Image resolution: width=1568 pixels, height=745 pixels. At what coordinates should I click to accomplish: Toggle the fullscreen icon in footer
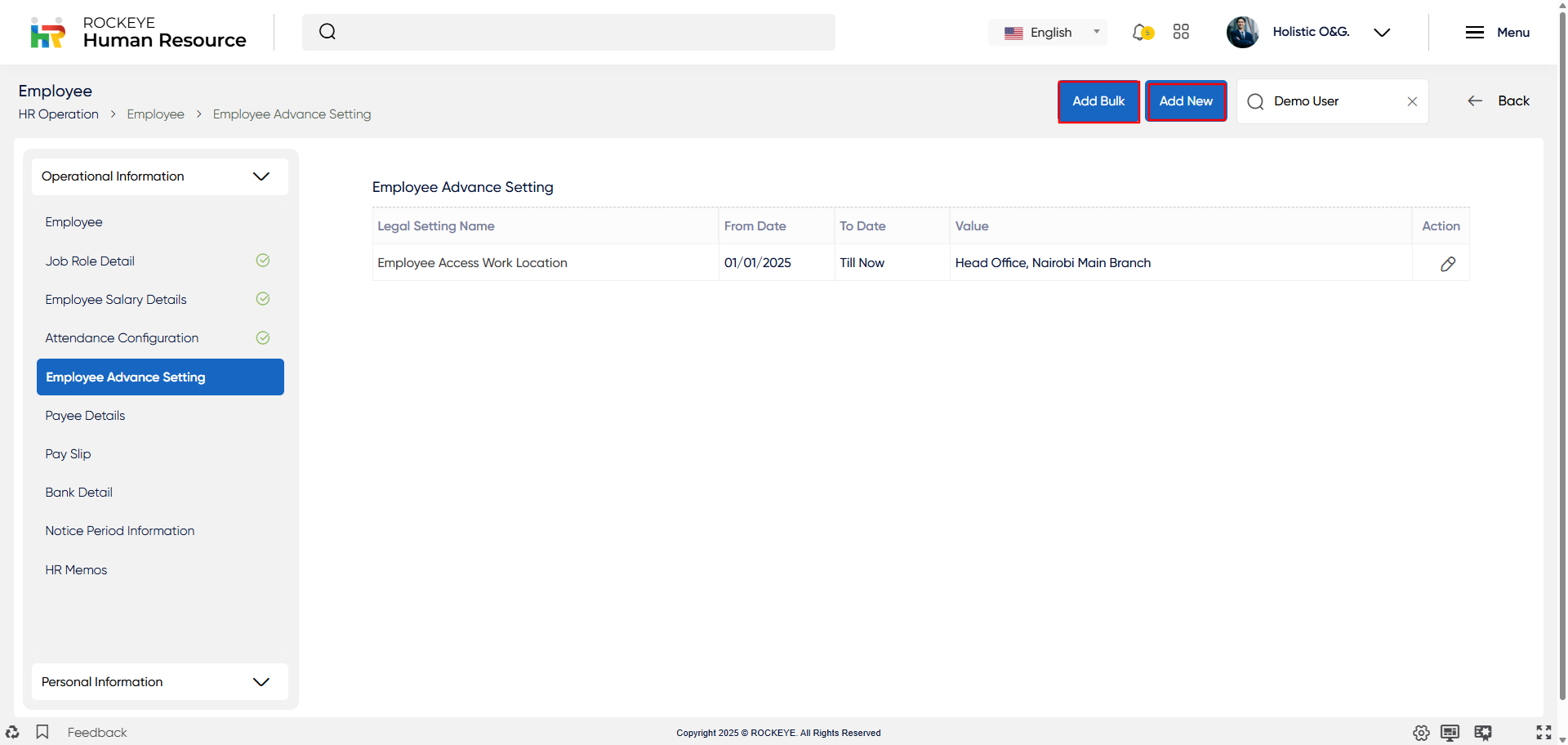[1543, 732]
